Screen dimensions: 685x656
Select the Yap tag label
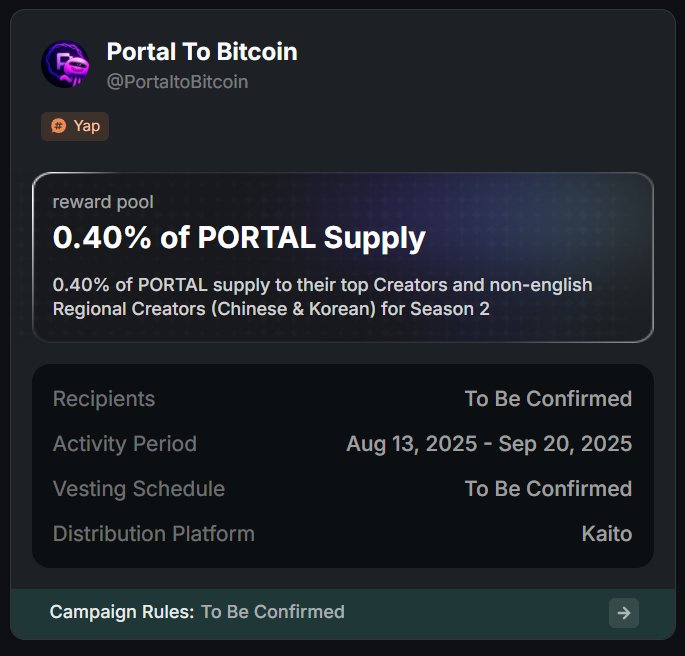click(x=87, y=126)
